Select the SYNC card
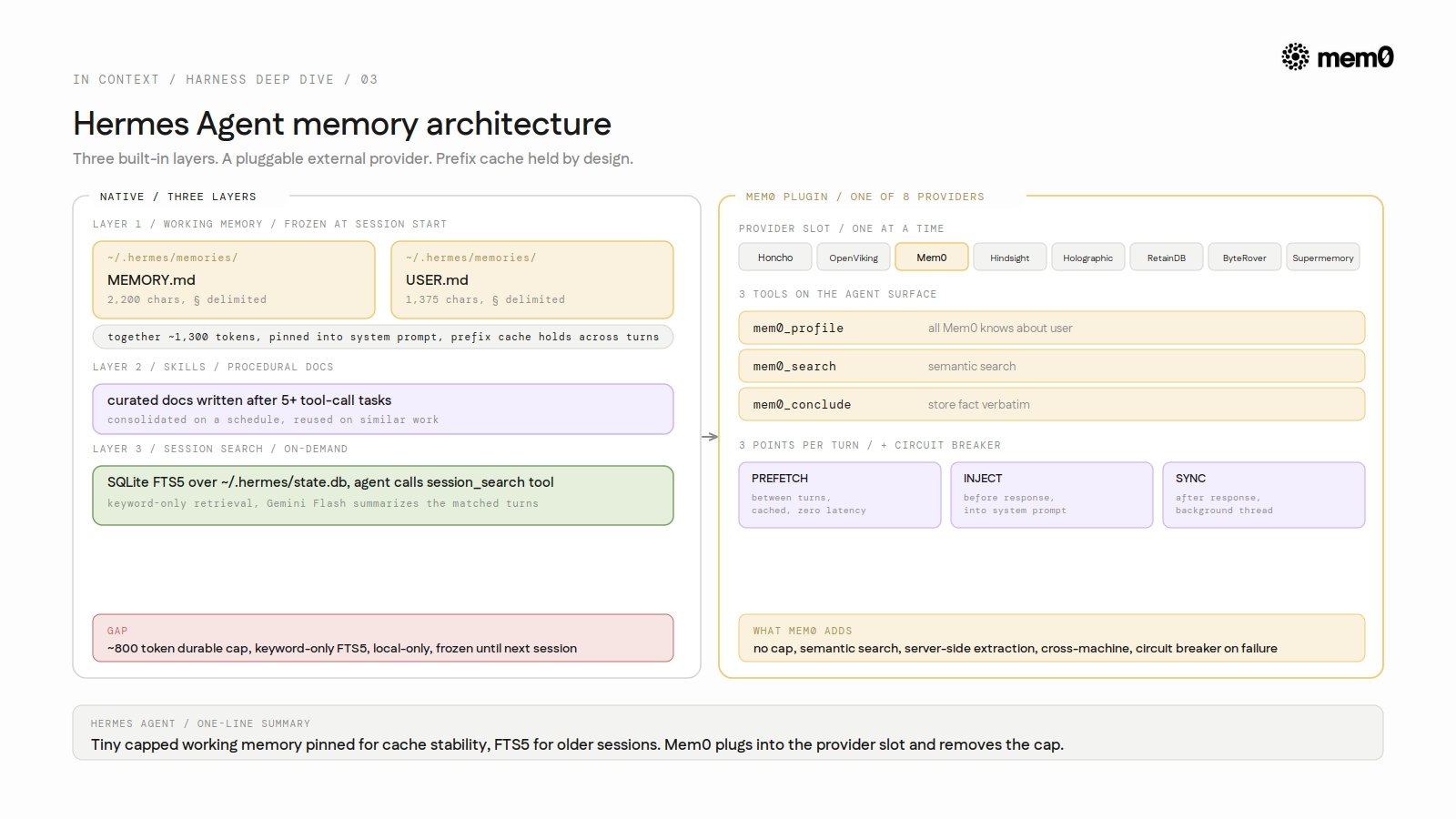The image size is (1456, 819). click(x=1264, y=495)
